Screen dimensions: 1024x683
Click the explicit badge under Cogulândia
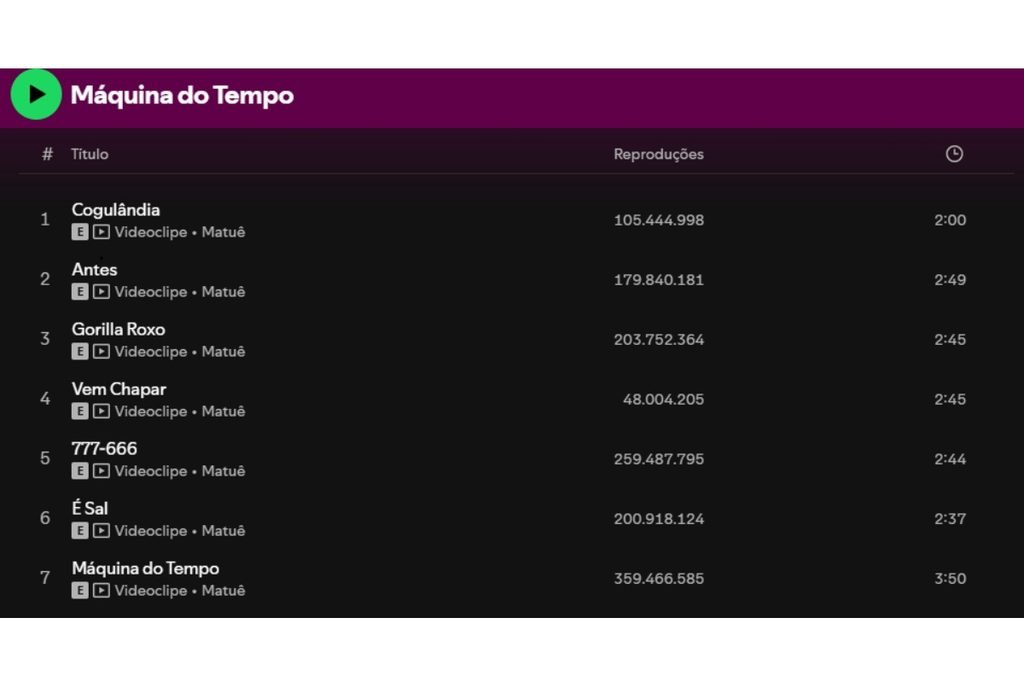tap(80, 232)
